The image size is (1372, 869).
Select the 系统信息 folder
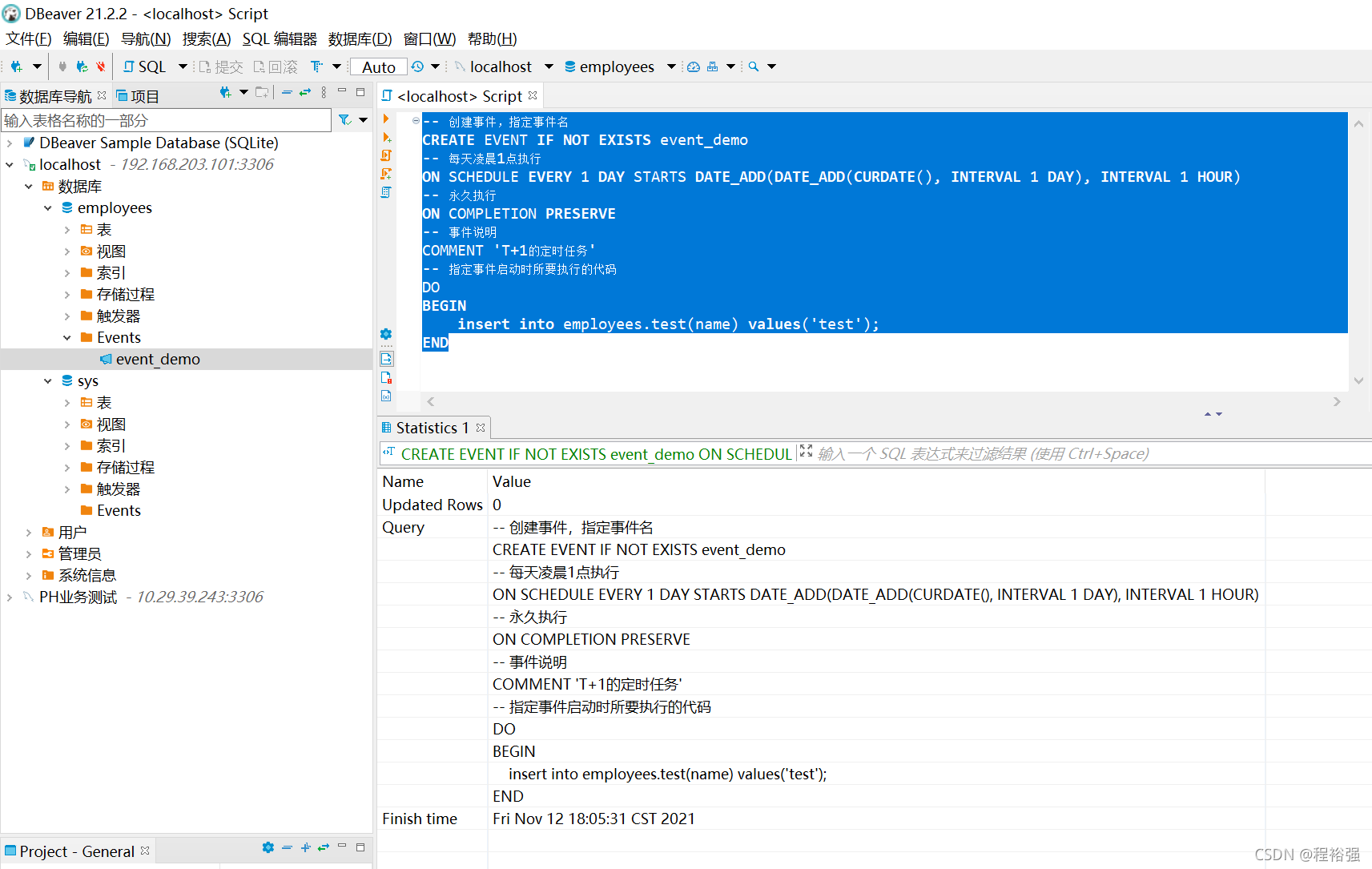(x=87, y=575)
